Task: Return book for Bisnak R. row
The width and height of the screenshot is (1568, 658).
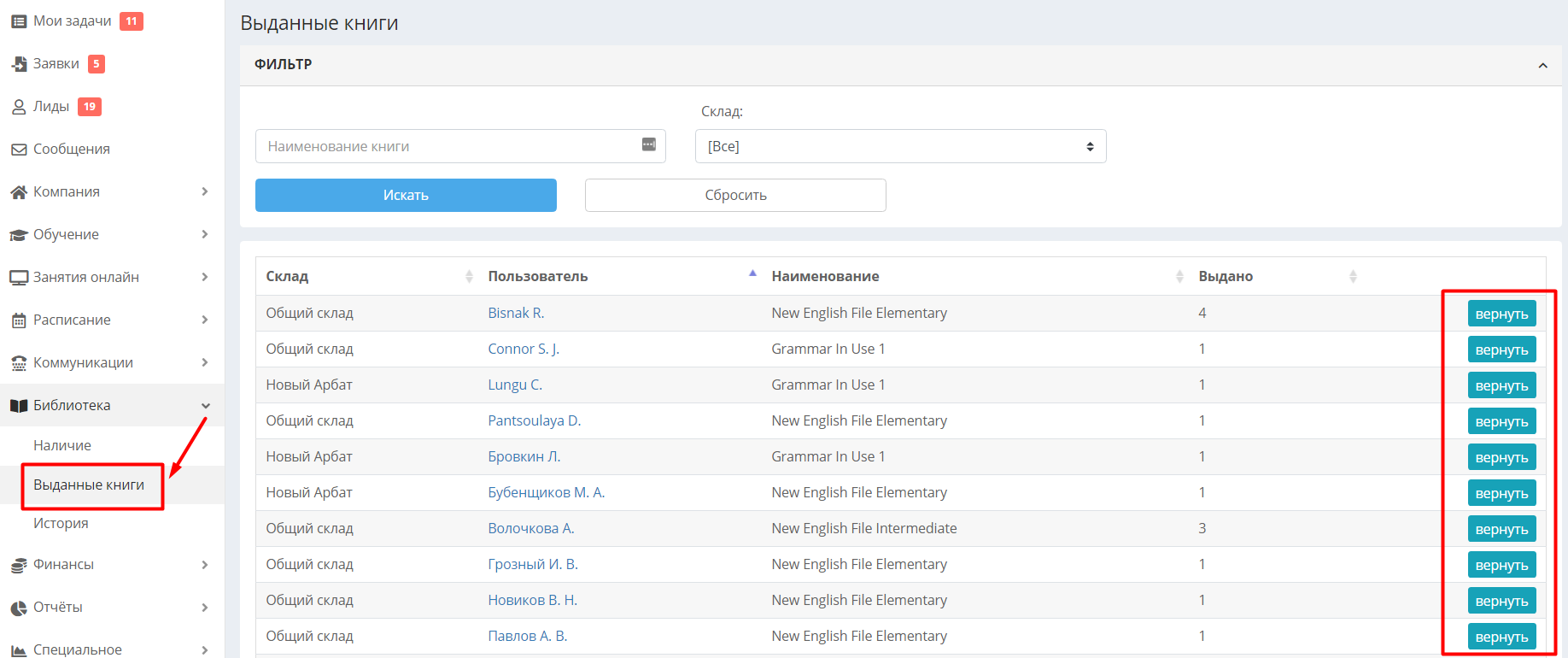Action: pos(1501,314)
